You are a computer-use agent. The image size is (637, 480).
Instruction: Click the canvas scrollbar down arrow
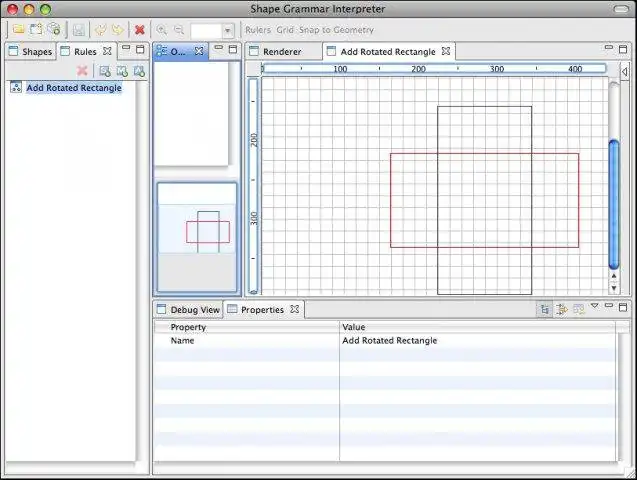click(x=614, y=288)
